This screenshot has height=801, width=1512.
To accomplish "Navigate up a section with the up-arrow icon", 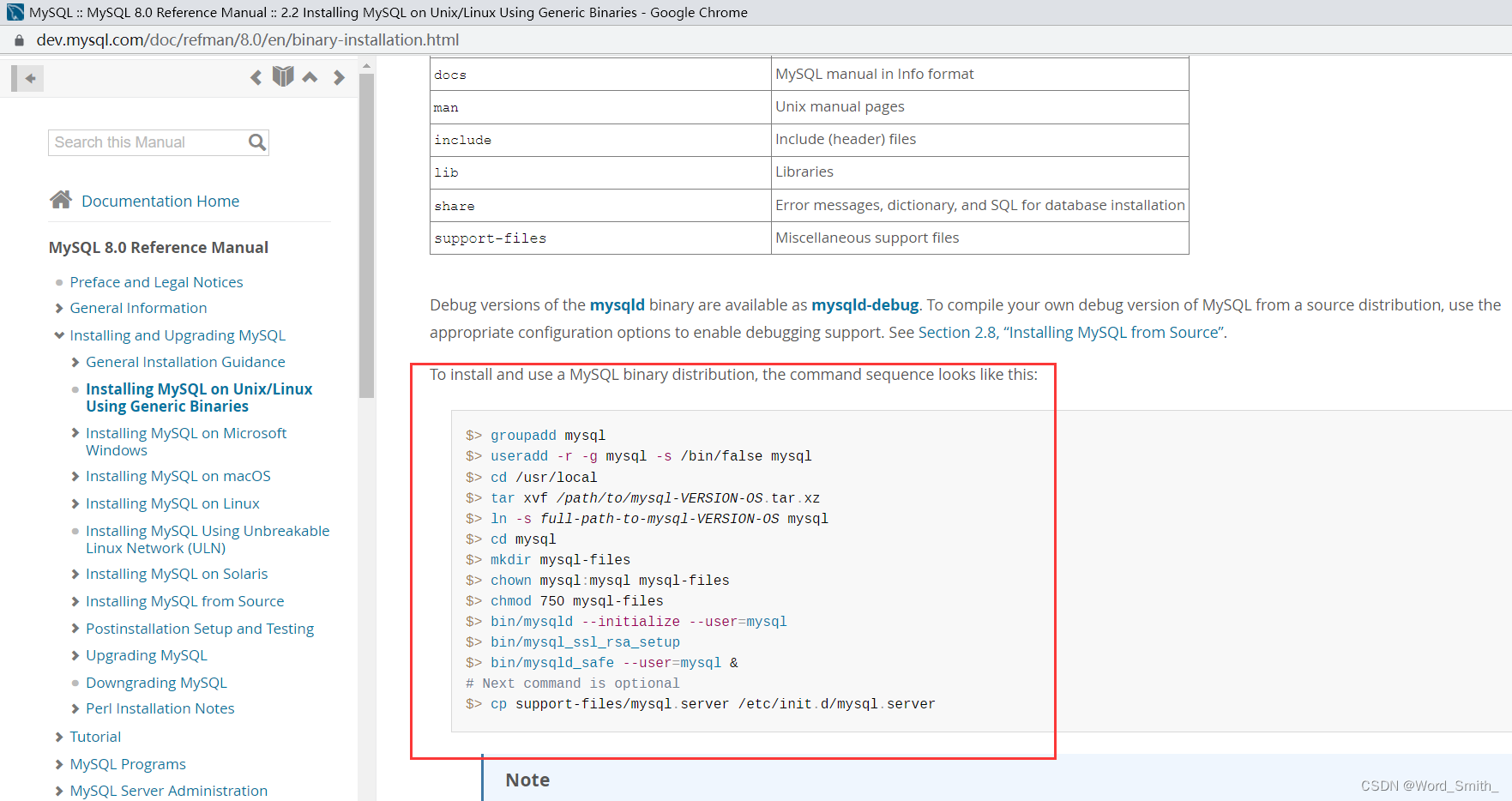I will [x=310, y=76].
